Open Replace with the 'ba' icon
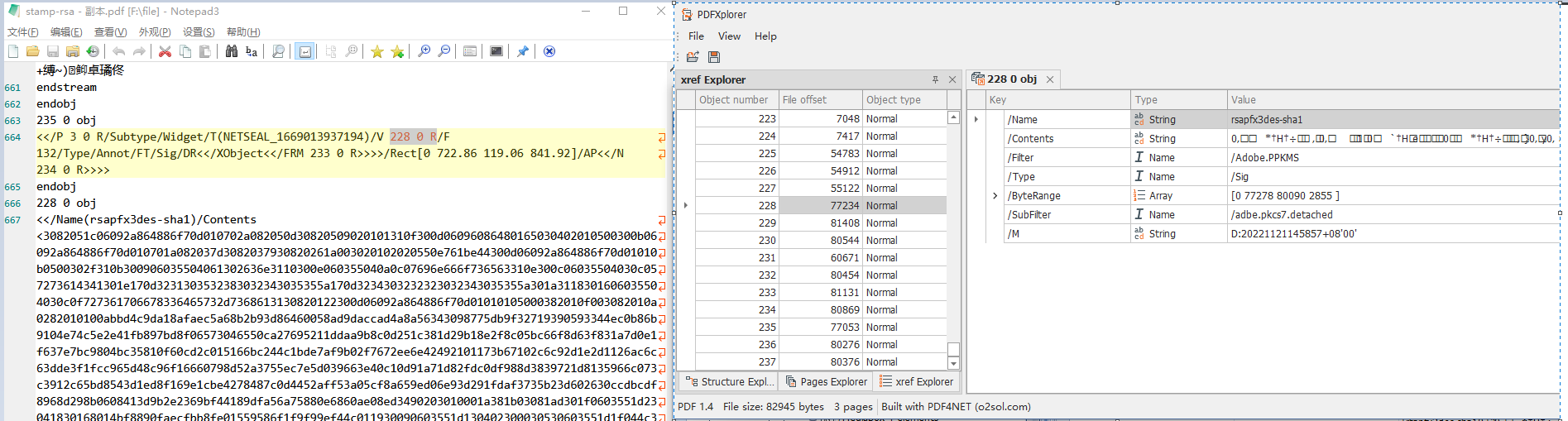 coord(252,51)
